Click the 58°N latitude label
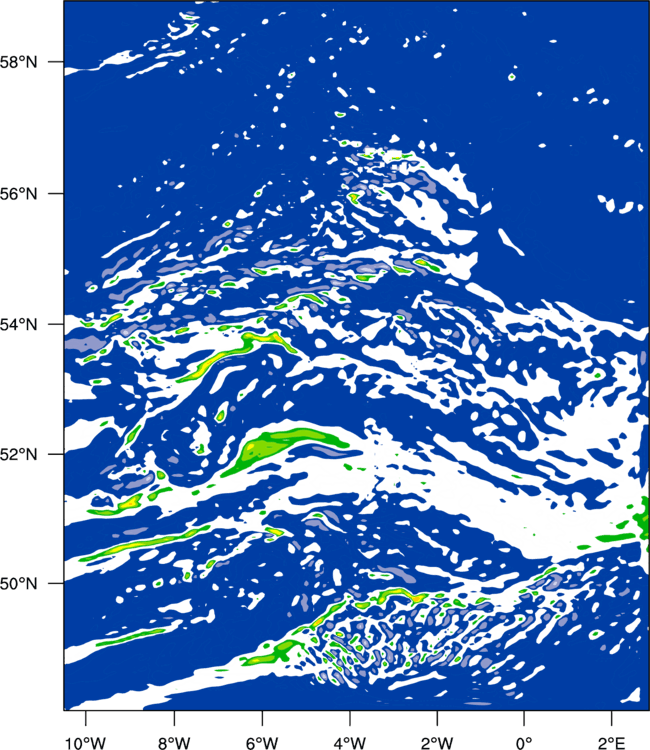This screenshot has height=750, width=650. tap(19, 62)
